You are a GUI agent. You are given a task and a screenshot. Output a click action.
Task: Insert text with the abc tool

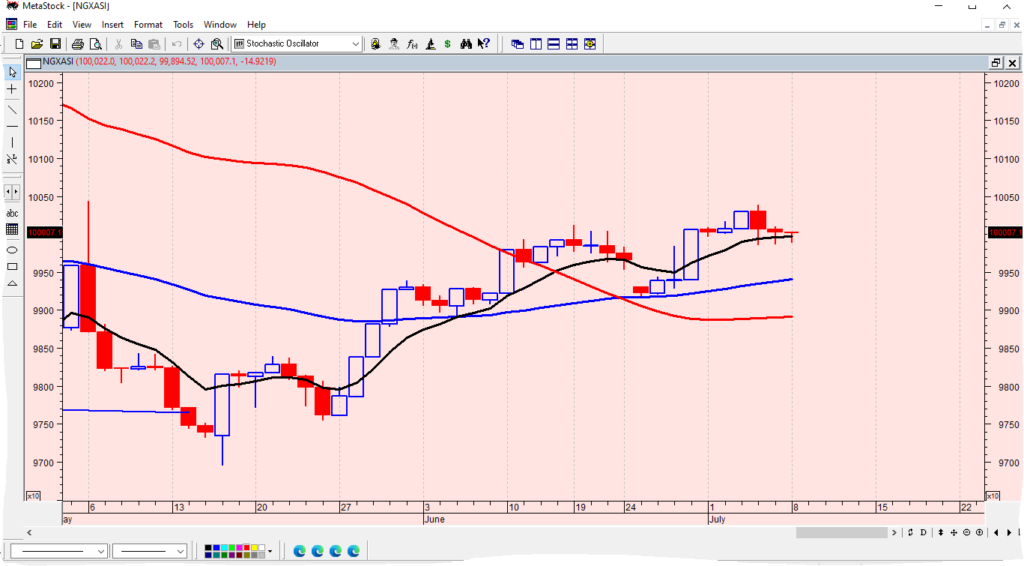tap(12, 213)
